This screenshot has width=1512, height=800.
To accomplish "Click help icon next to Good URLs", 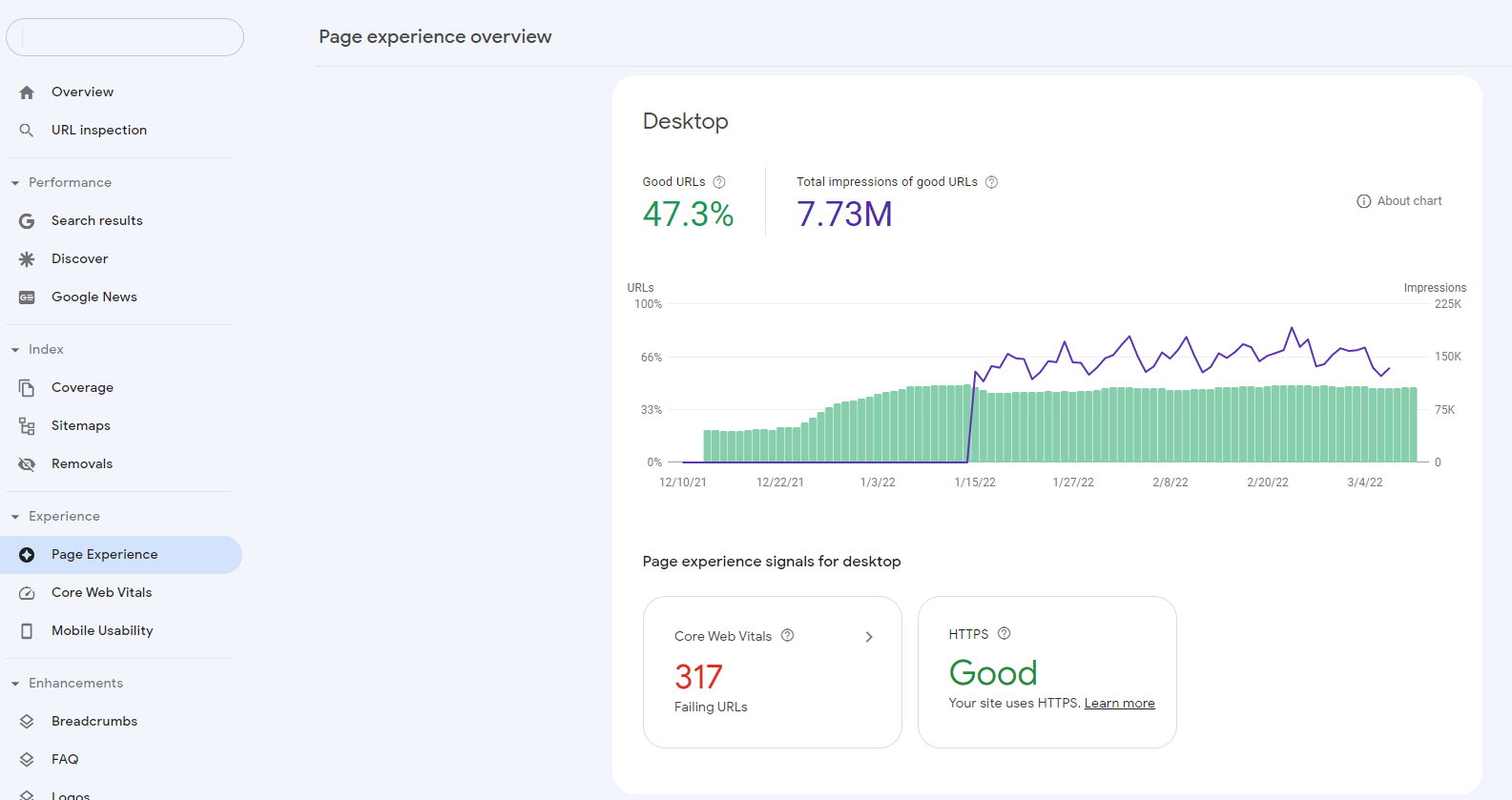I will pos(719,182).
